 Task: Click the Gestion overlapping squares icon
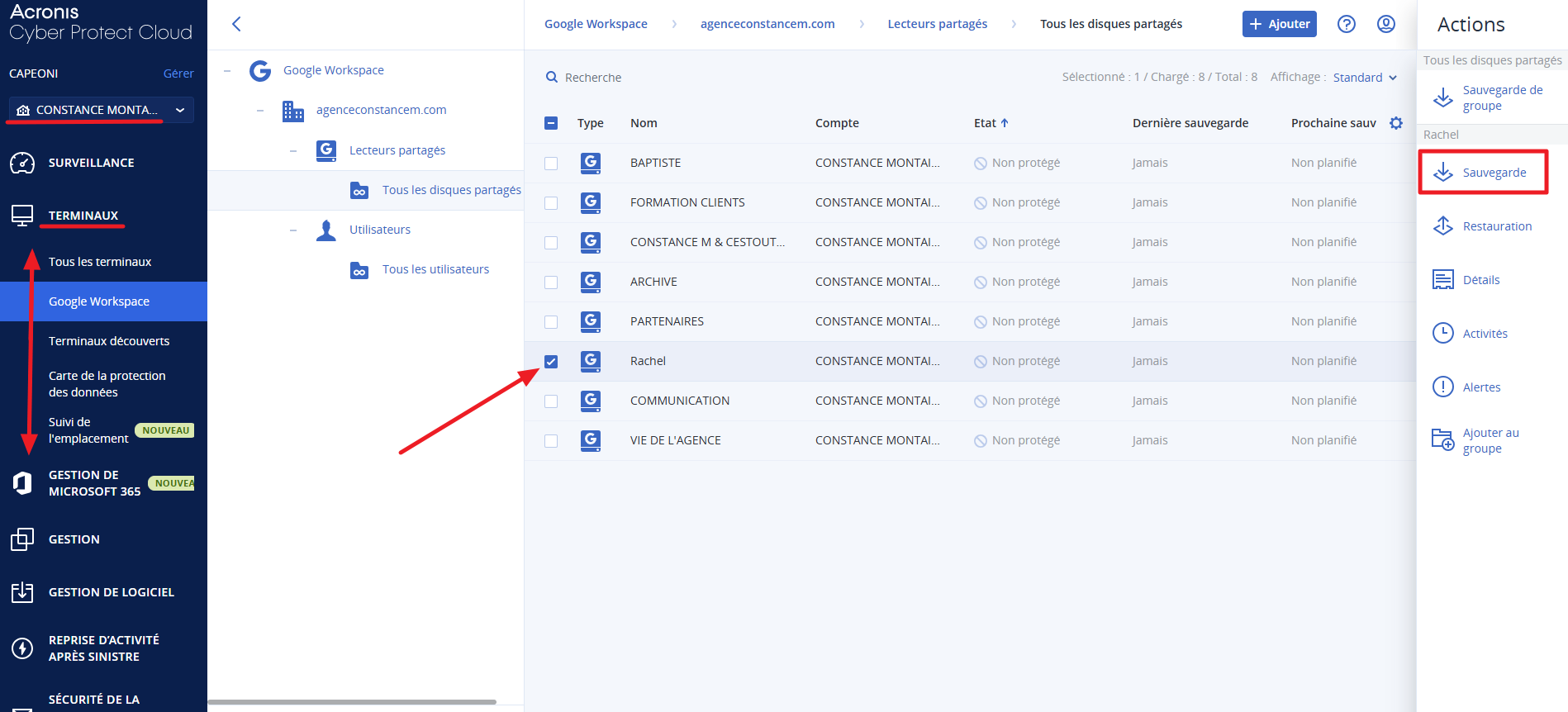(x=22, y=539)
